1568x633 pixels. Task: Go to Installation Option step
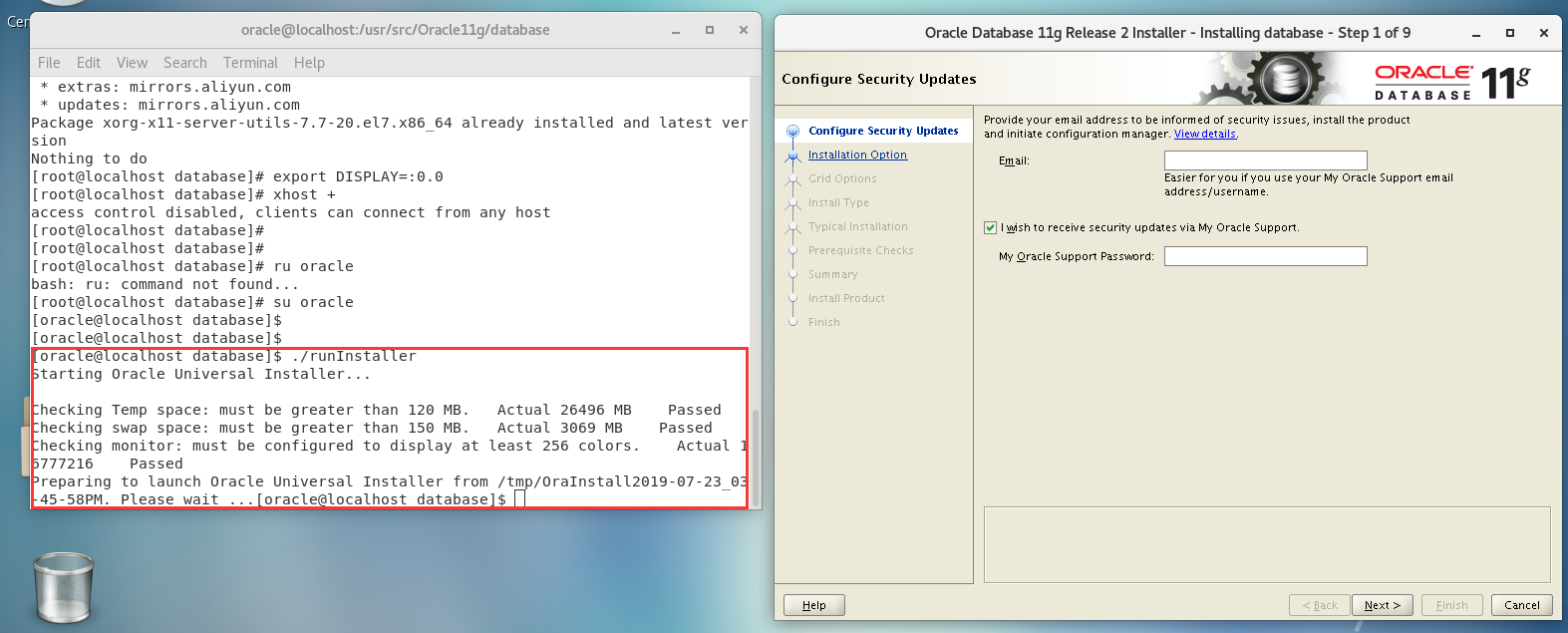click(857, 155)
